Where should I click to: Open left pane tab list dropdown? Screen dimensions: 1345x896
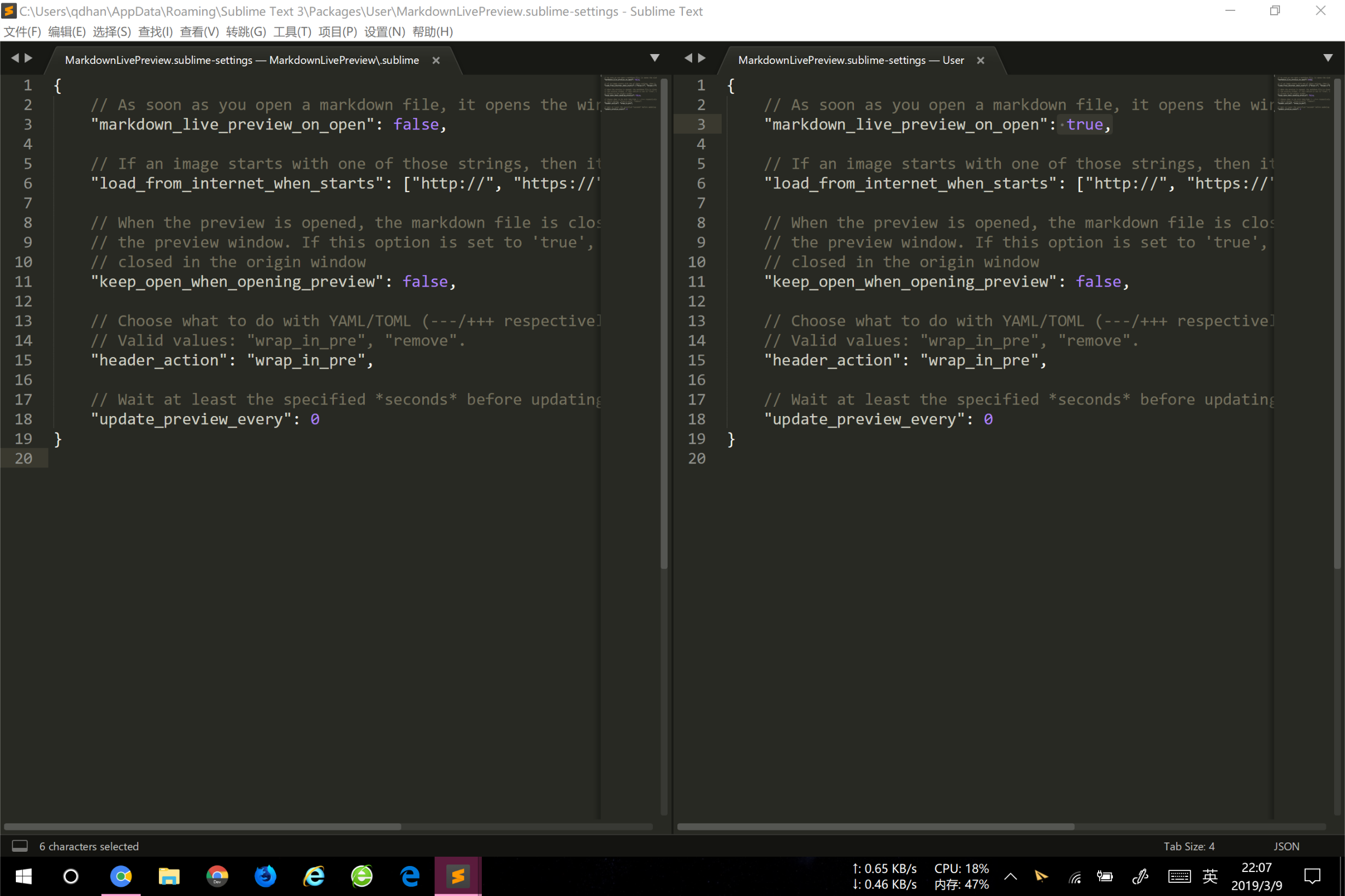coord(655,58)
